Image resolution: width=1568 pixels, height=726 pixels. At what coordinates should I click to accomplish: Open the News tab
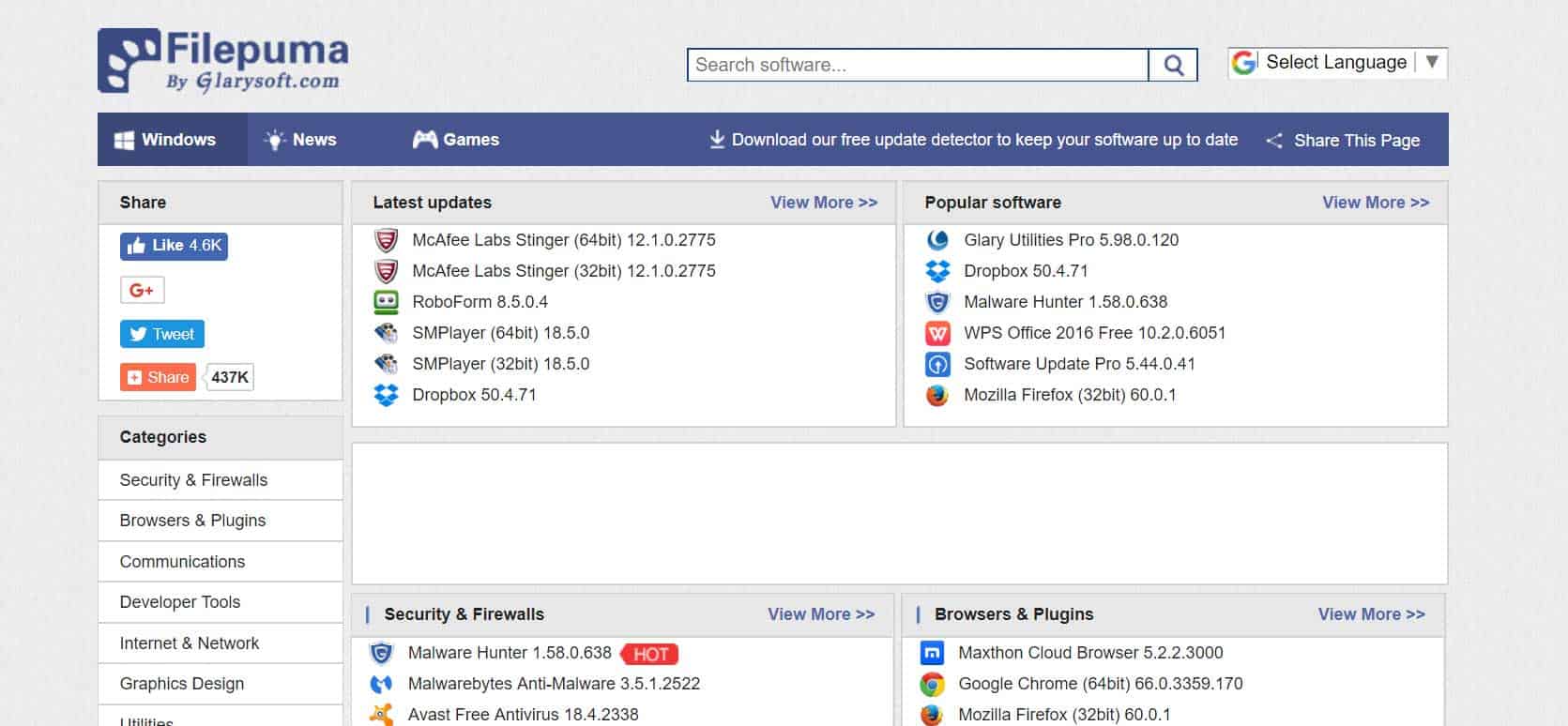coord(300,140)
